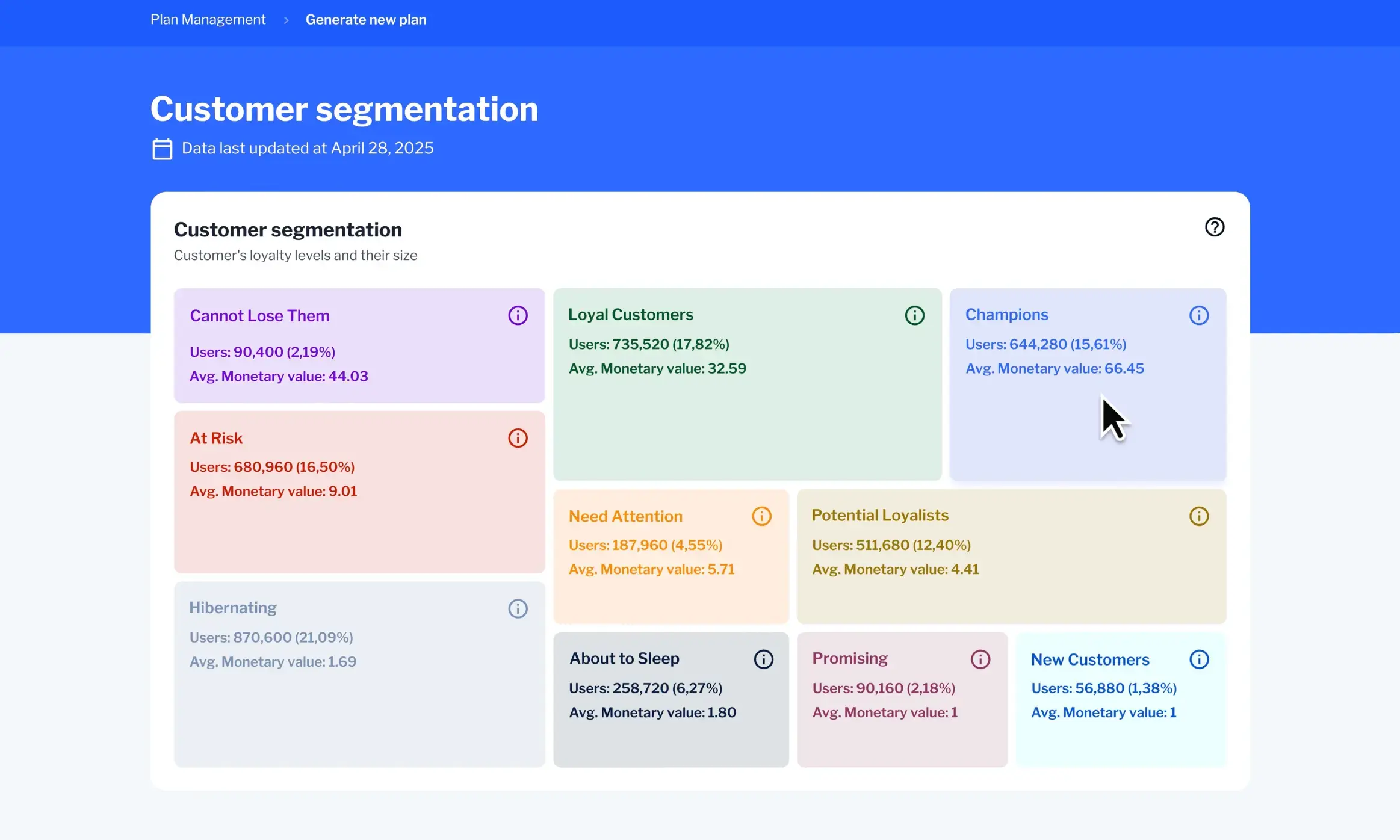This screenshot has height=840, width=1400.
Task: Click calendar icon beside last updated date
Action: point(162,149)
